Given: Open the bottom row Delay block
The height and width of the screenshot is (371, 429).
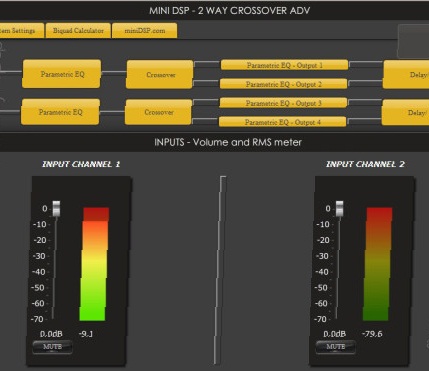Looking at the screenshot, I should point(405,112).
